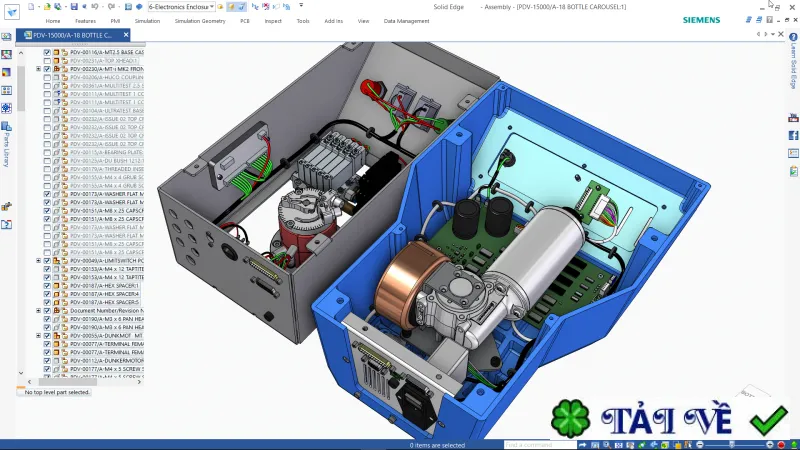Switch to the Inspect ribbon tab
The height and width of the screenshot is (450, 800).
[273, 21]
